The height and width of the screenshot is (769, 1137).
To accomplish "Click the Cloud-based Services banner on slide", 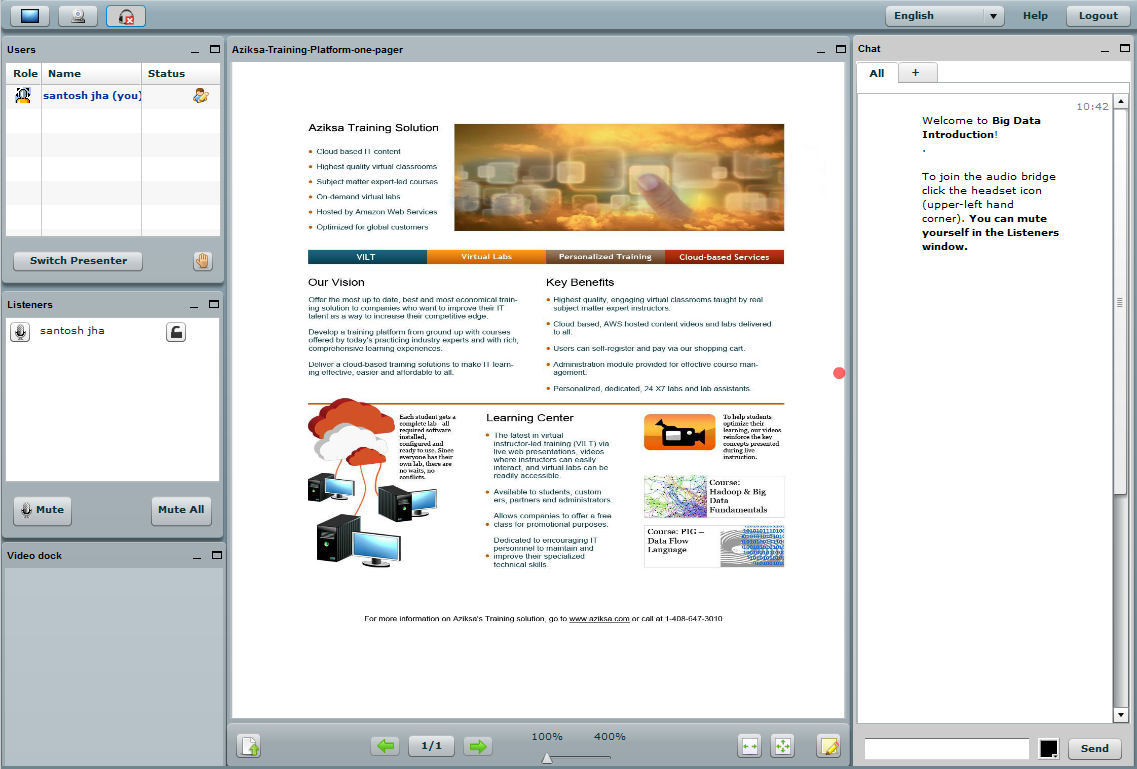I will 724,257.
